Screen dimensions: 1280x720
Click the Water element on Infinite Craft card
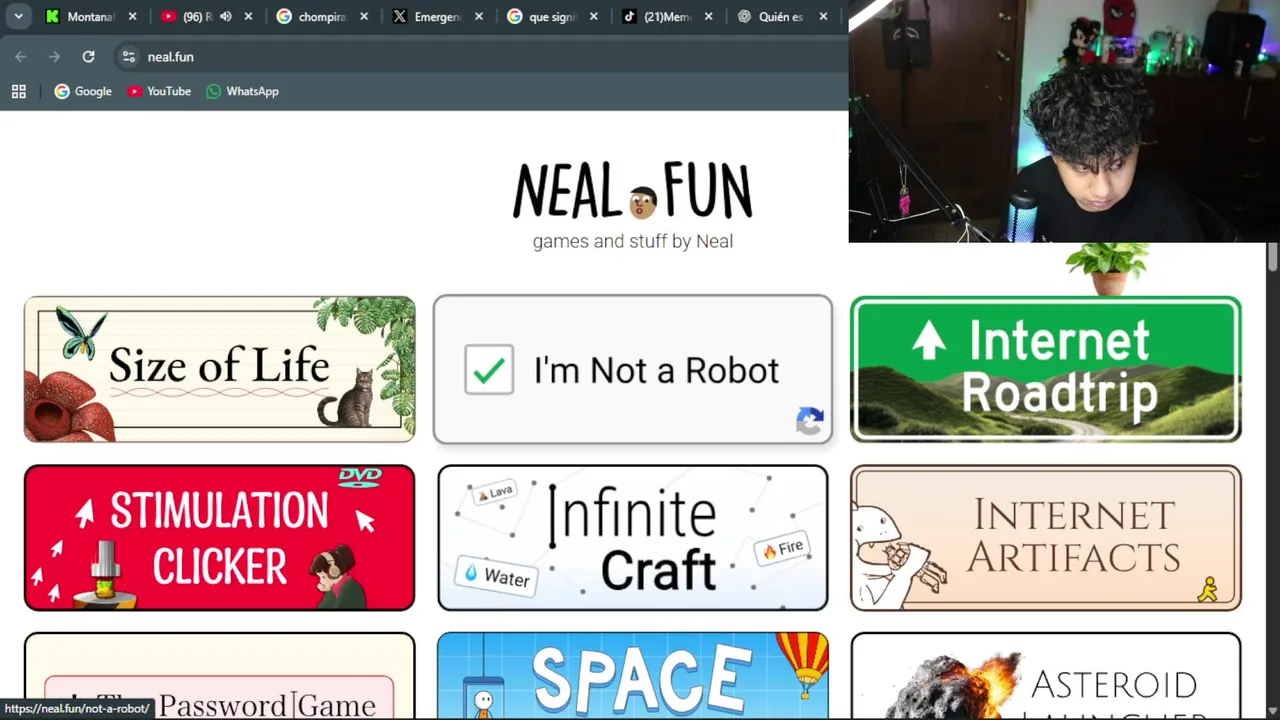click(496, 577)
